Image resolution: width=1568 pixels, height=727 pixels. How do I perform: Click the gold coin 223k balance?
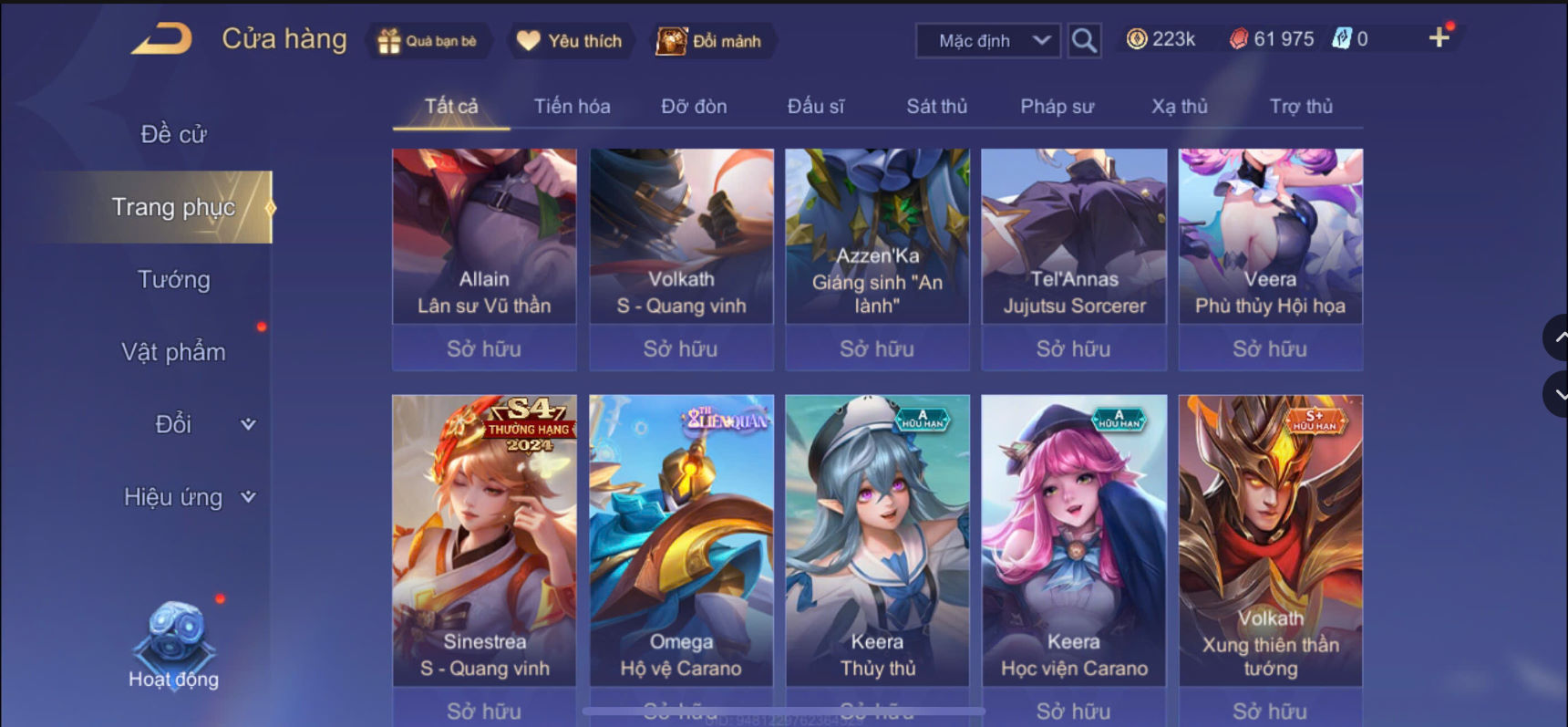tap(1161, 39)
